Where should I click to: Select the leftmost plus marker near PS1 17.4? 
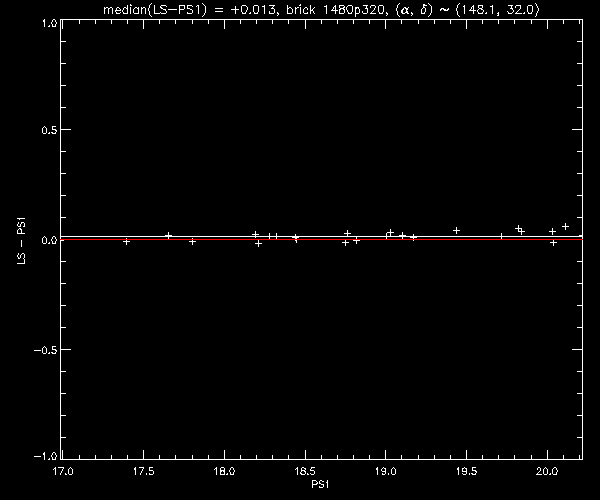[x=127, y=242]
